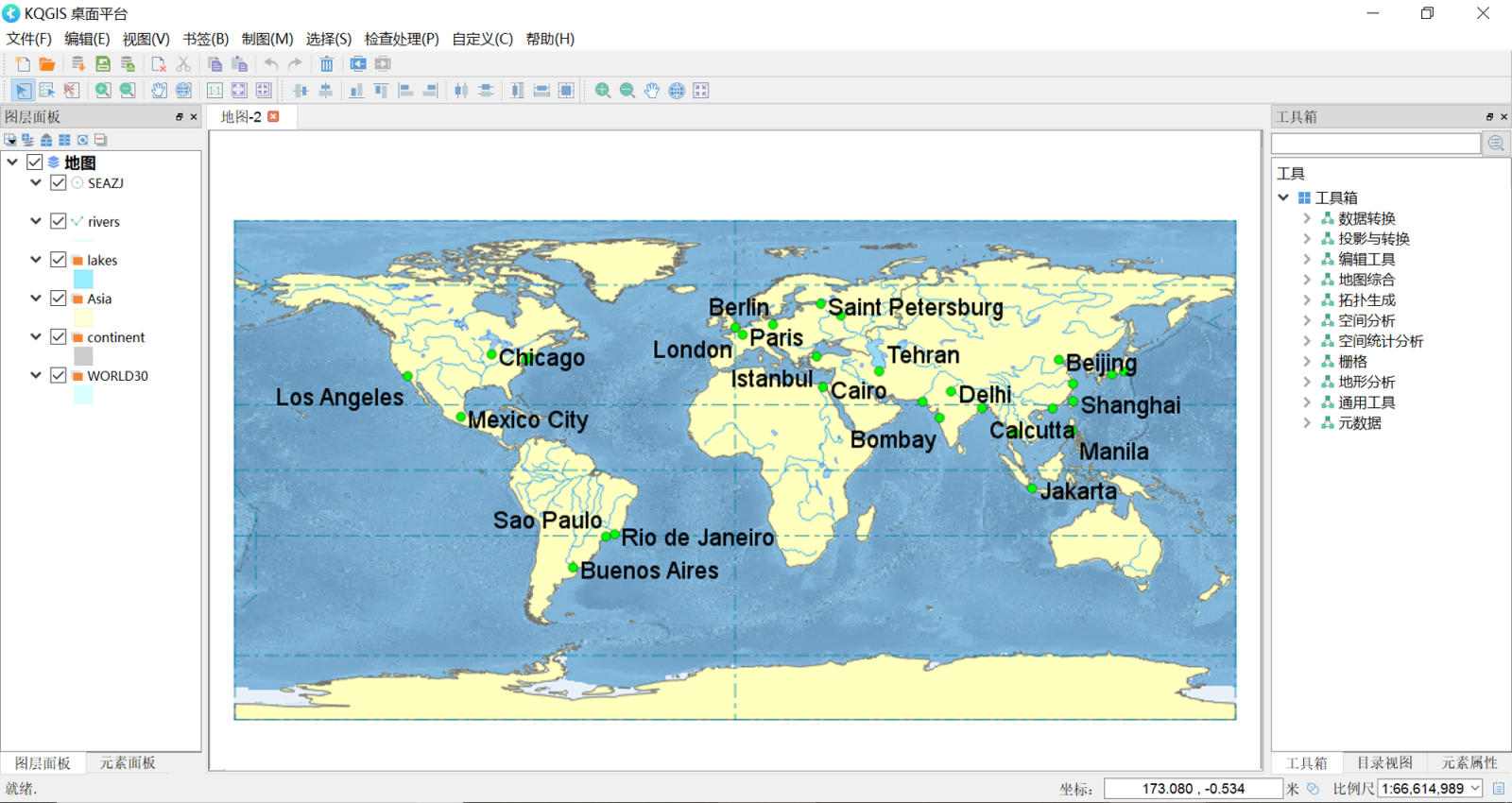Screen dimensions: 1512x803
Task: Click the search icon in the toolbox panel
Action: (1496, 144)
